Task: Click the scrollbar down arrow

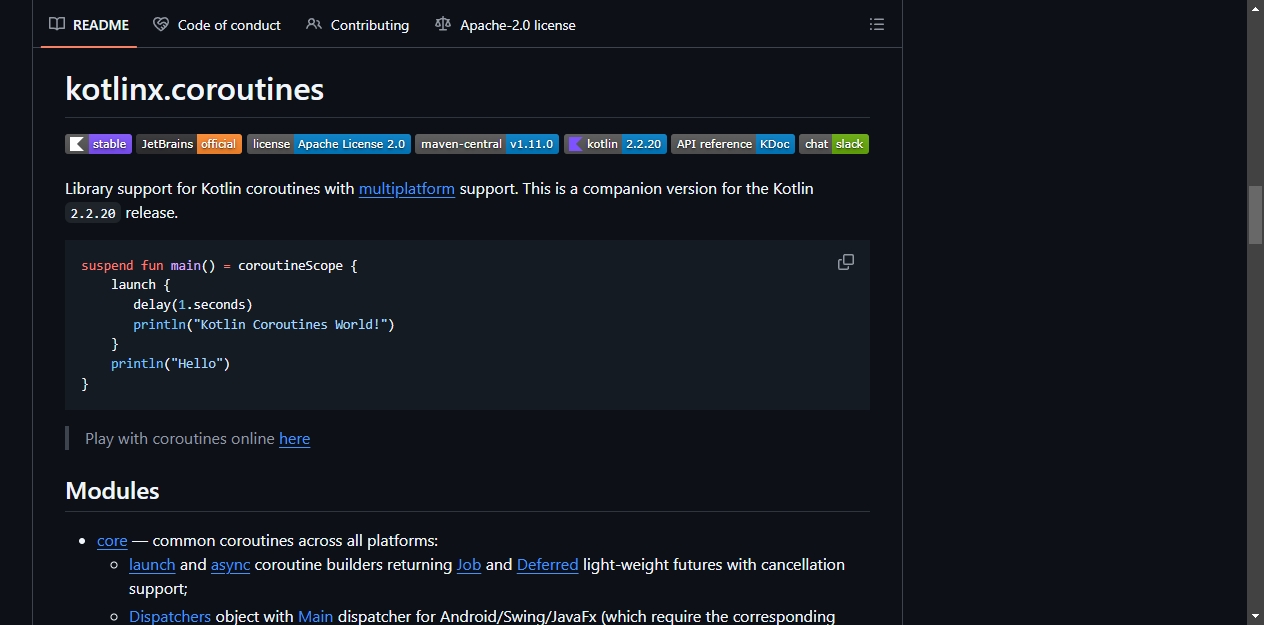Action: (1255, 616)
